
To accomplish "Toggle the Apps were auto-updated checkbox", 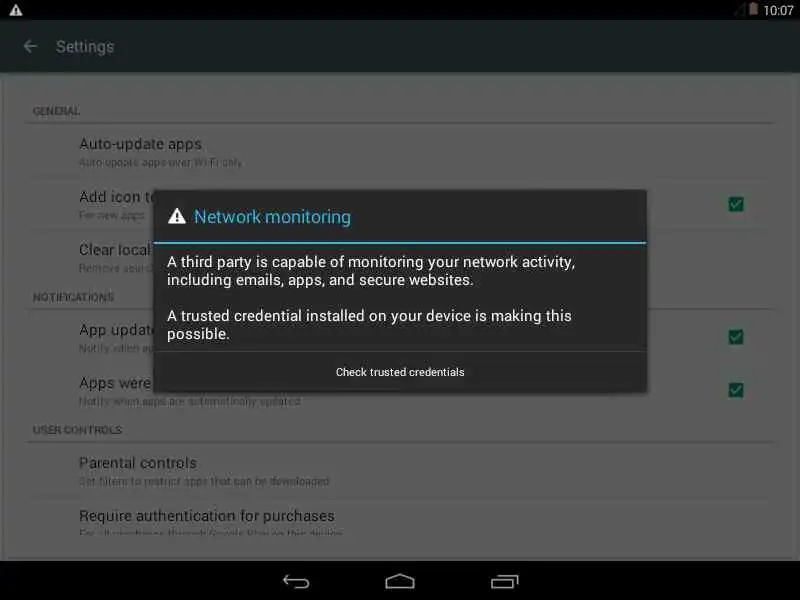I will [736, 390].
